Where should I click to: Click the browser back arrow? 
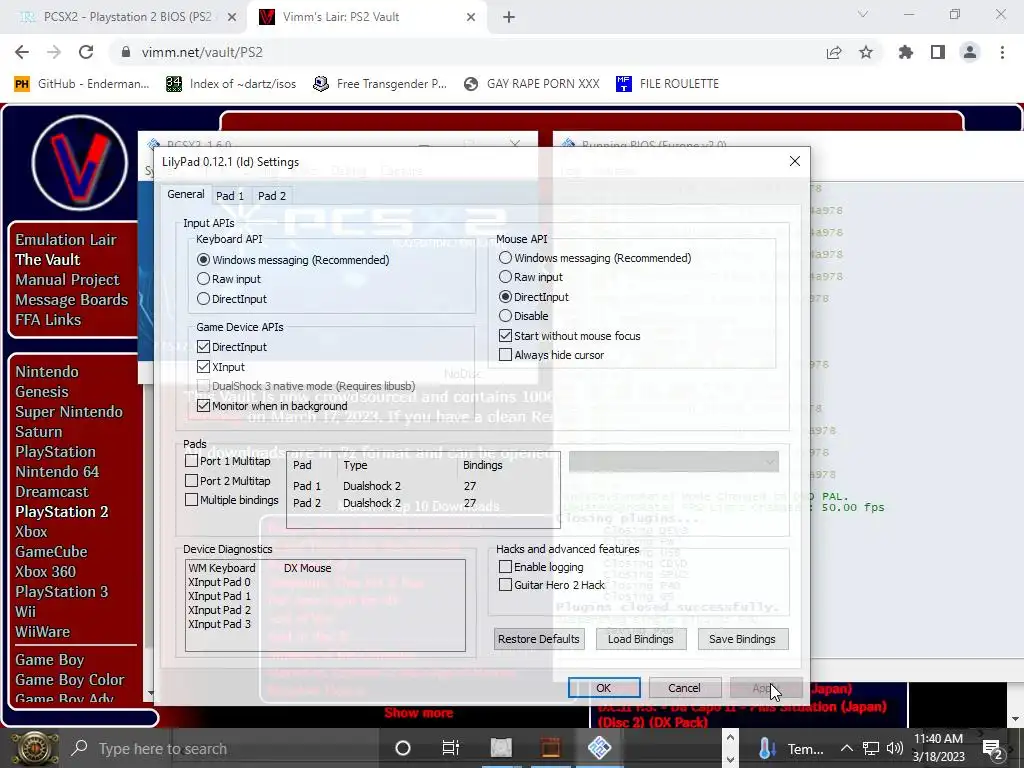pyautogui.click(x=22, y=52)
